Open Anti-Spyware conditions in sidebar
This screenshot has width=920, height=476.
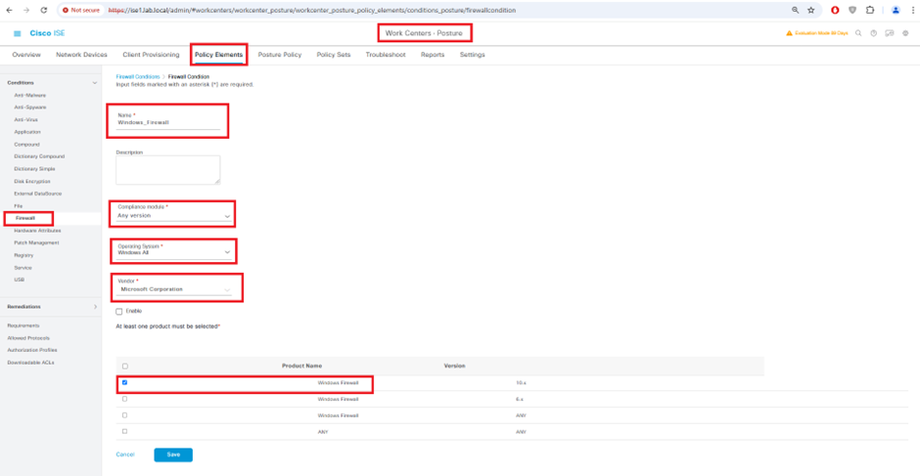coord(31,107)
